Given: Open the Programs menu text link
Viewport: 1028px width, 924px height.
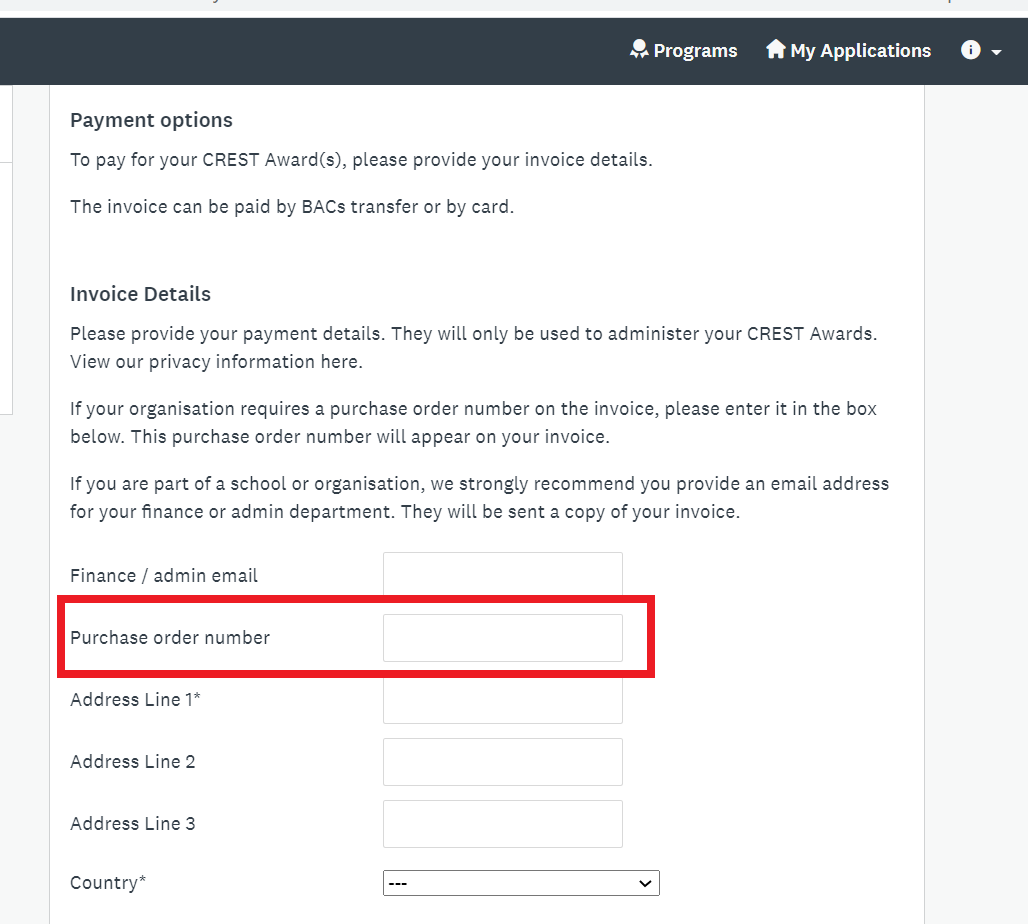Looking at the screenshot, I should tap(695, 50).
